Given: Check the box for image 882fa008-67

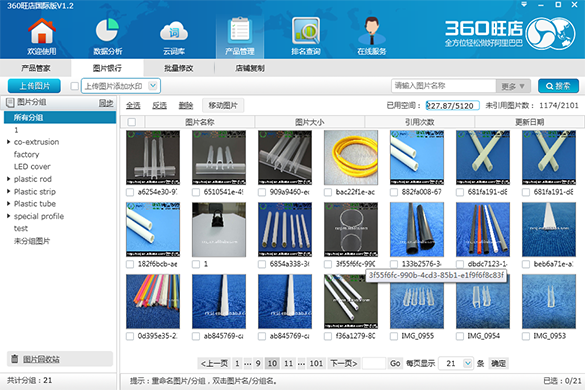Looking at the screenshot, I should point(394,192).
